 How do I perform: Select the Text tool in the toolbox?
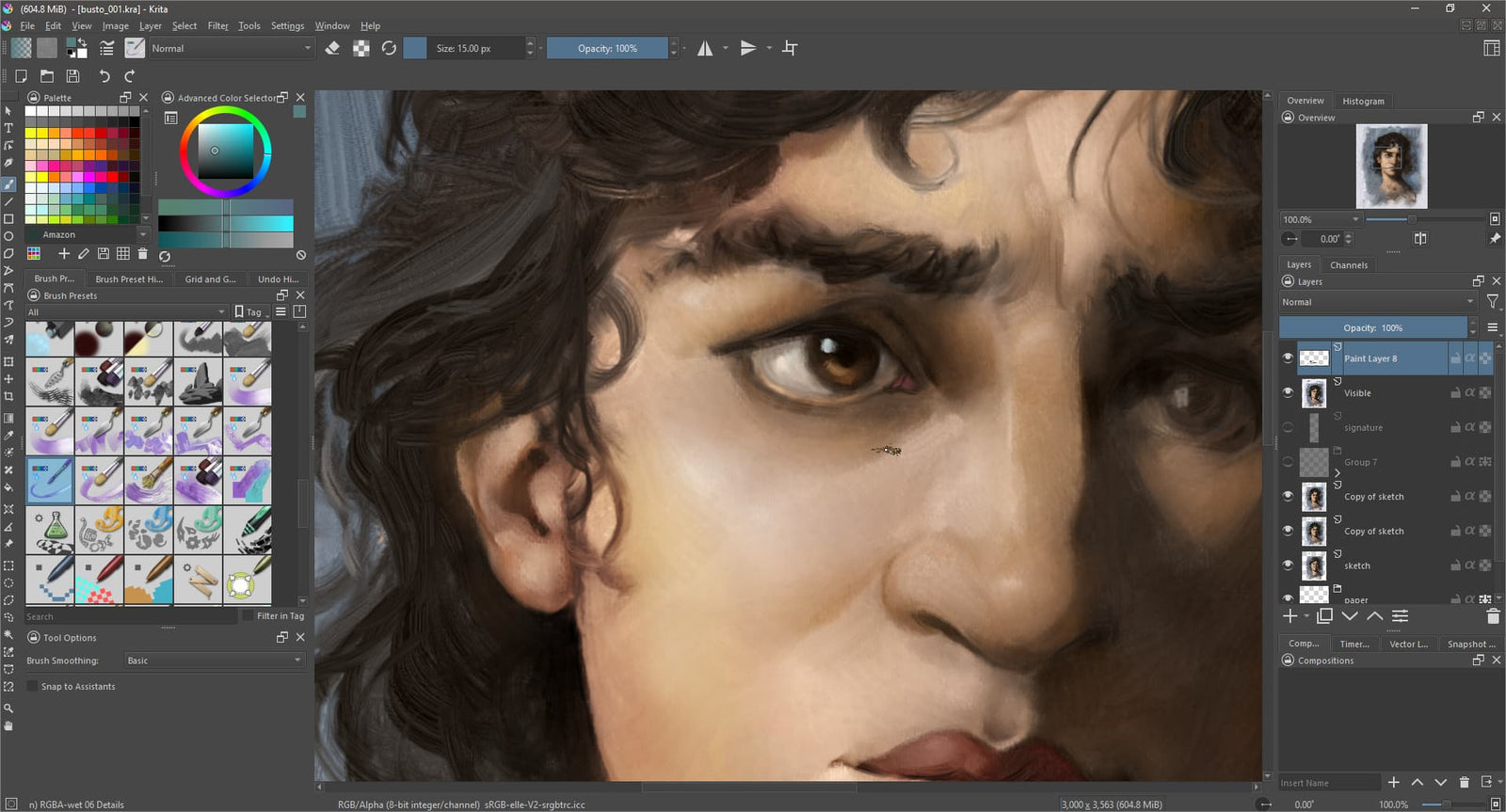[8, 128]
